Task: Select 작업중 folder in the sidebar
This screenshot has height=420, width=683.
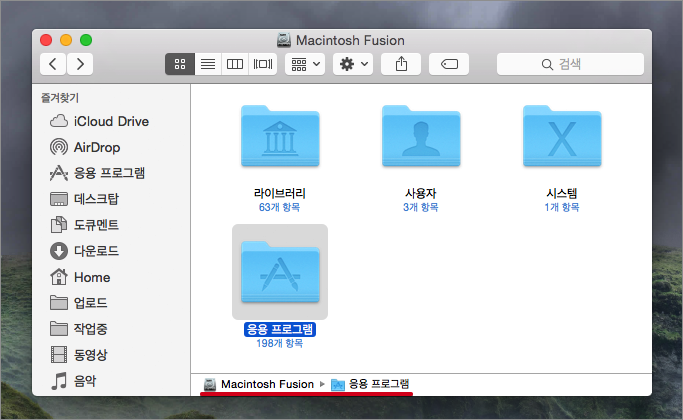Action: click(x=79, y=329)
